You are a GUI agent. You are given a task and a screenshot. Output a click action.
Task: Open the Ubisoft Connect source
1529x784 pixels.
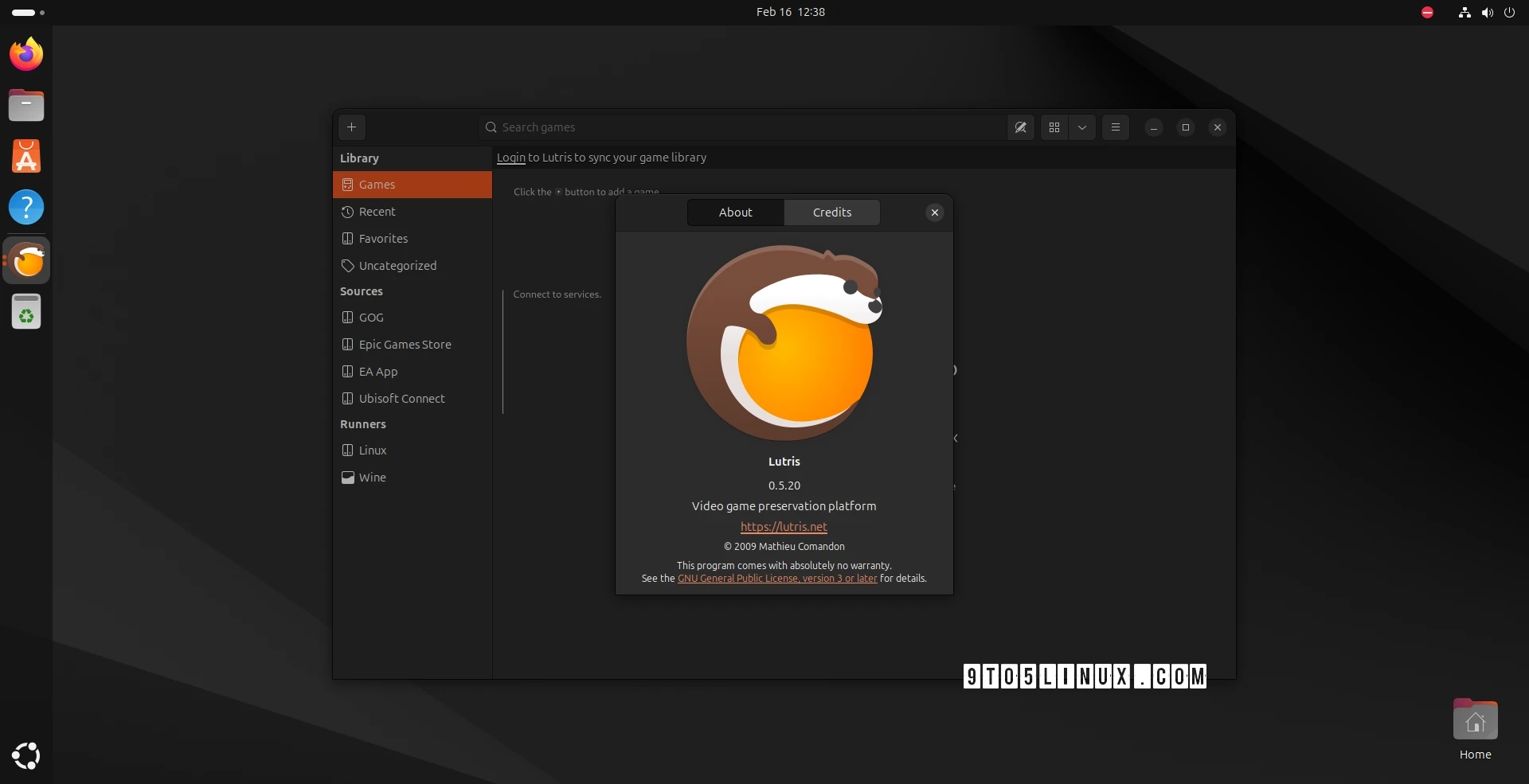click(401, 398)
